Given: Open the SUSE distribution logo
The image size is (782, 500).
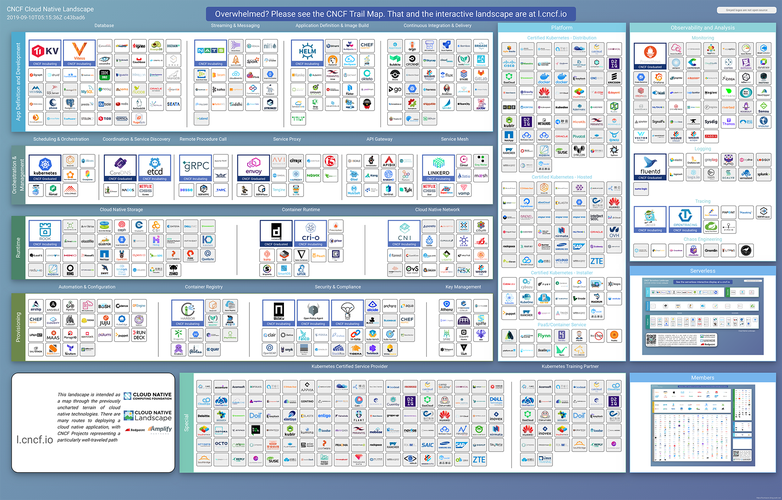Looking at the screenshot, I should coord(562,150).
